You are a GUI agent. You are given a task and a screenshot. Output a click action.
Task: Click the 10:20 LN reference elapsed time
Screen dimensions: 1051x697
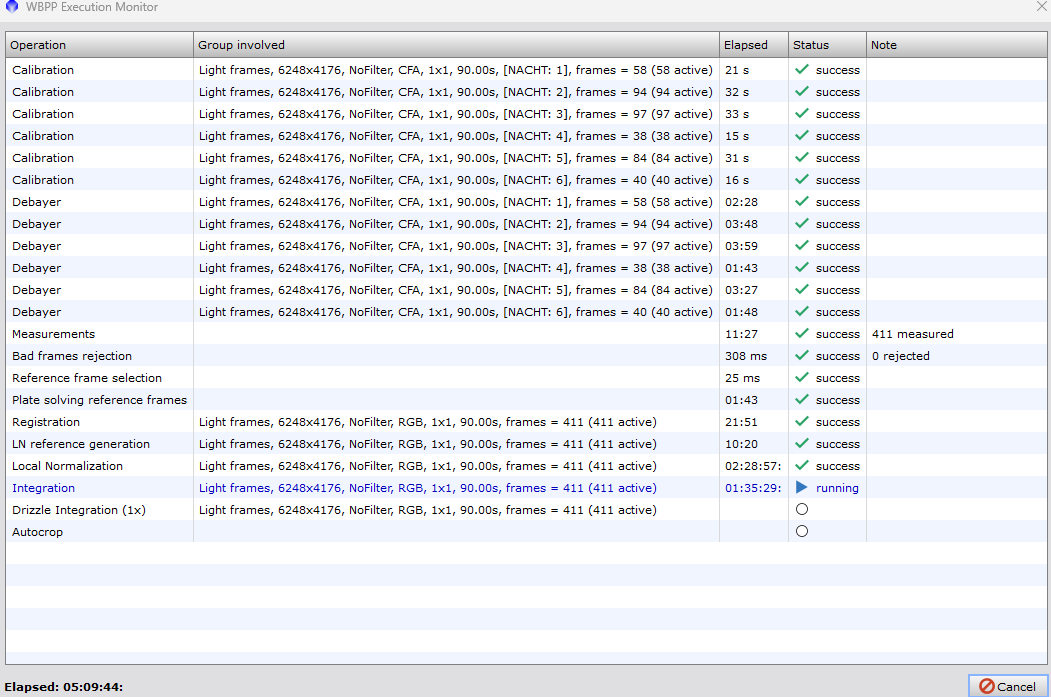[741, 444]
